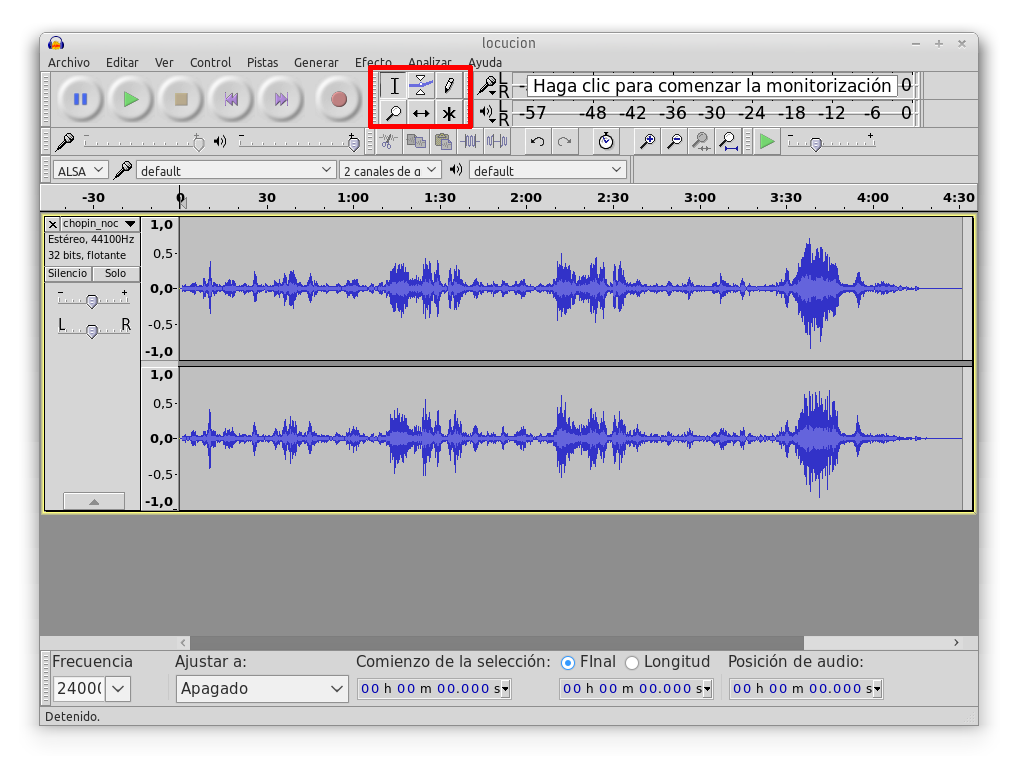Screen dimensions: 1021x767
Task: Open the Archivo menu
Action: pos(69,63)
